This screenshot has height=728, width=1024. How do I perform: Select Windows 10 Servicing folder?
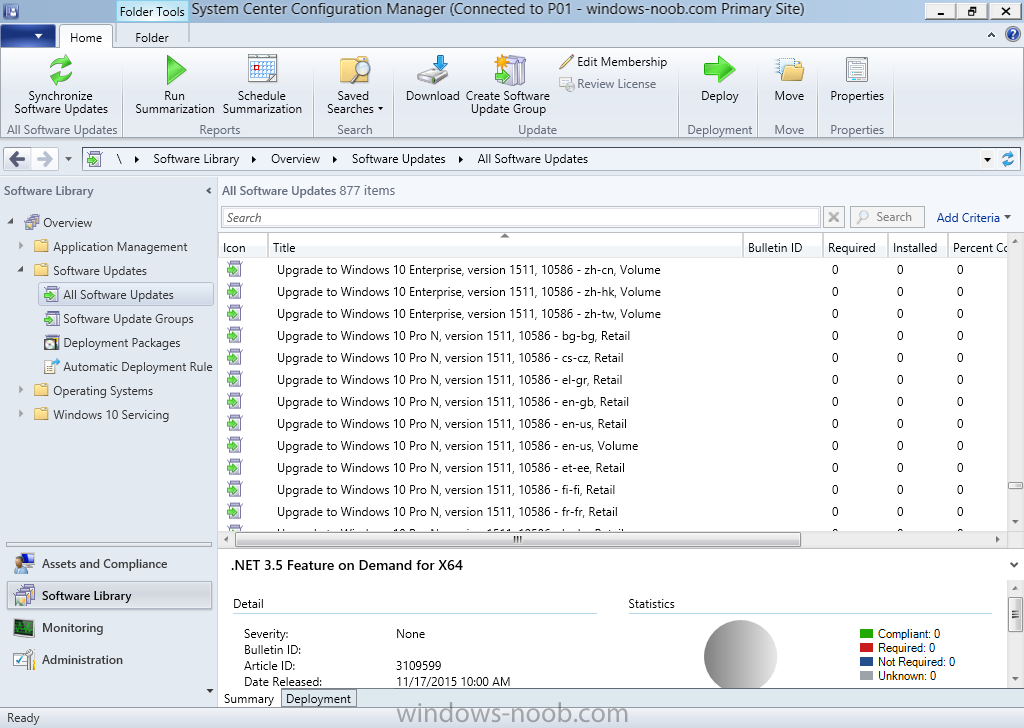(101, 415)
